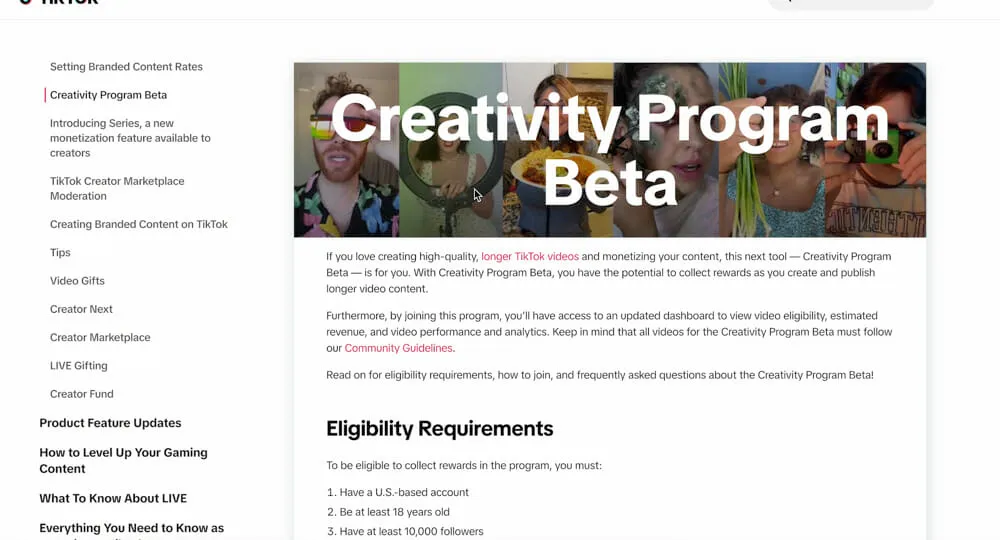Go to LIVE Gifting page
This screenshot has width=1000, height=540.
point(78,366)
